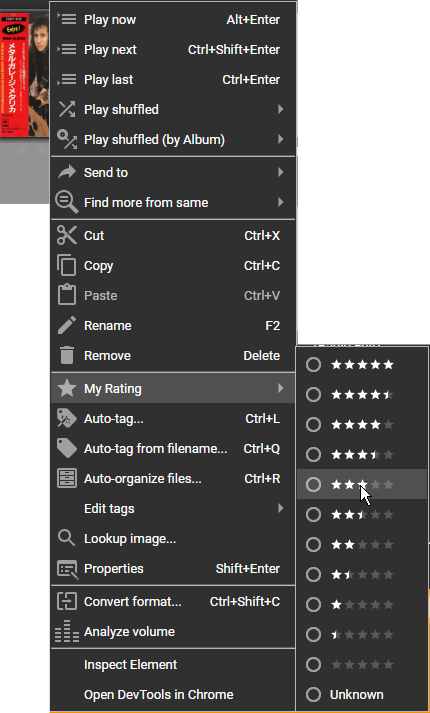Click the clipboard Paste icon
This screenshot has height=713, width=430.
pos(67,296)
